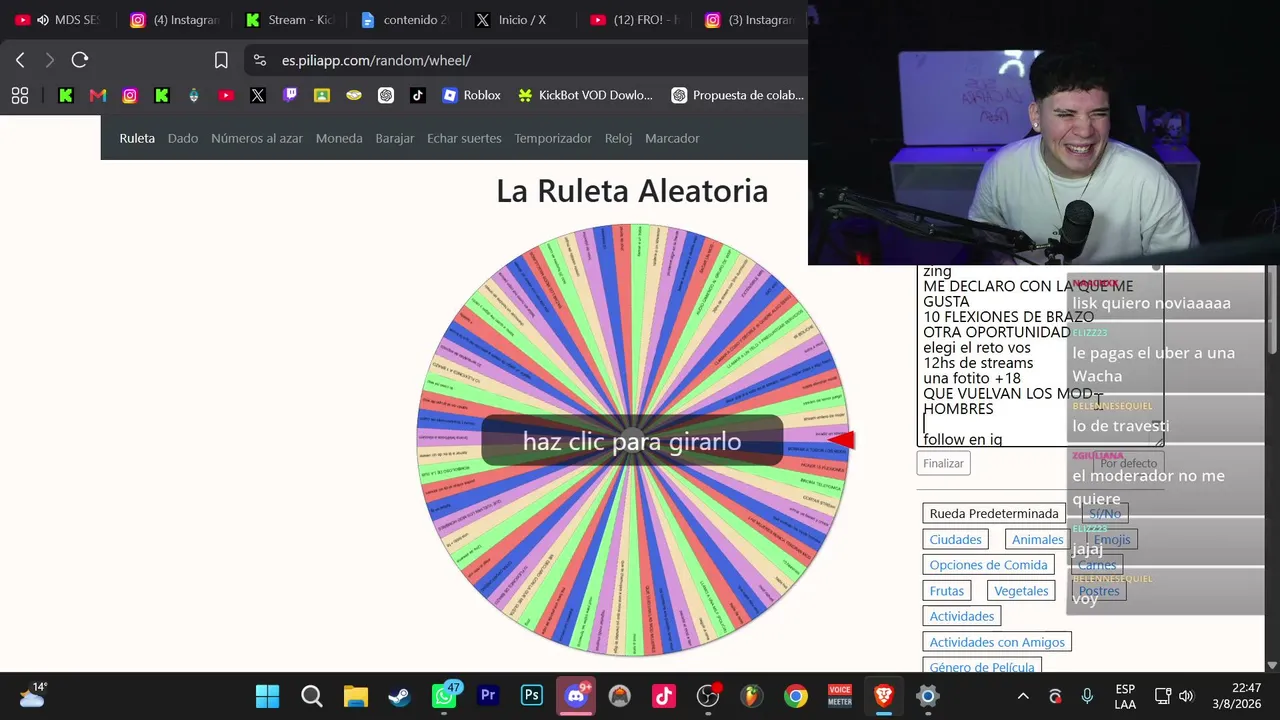The image size is (1280, 720).
Task: Open Windows taskbar search
Action: (312, 696)
